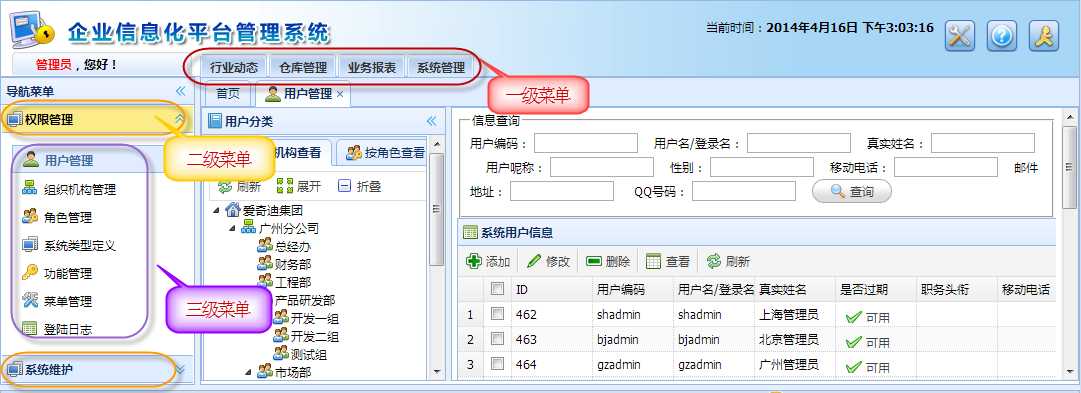Click the main panel vertical scrollbar
The height and width of the screenshot is (393, 1081).
pos(1069,168)
